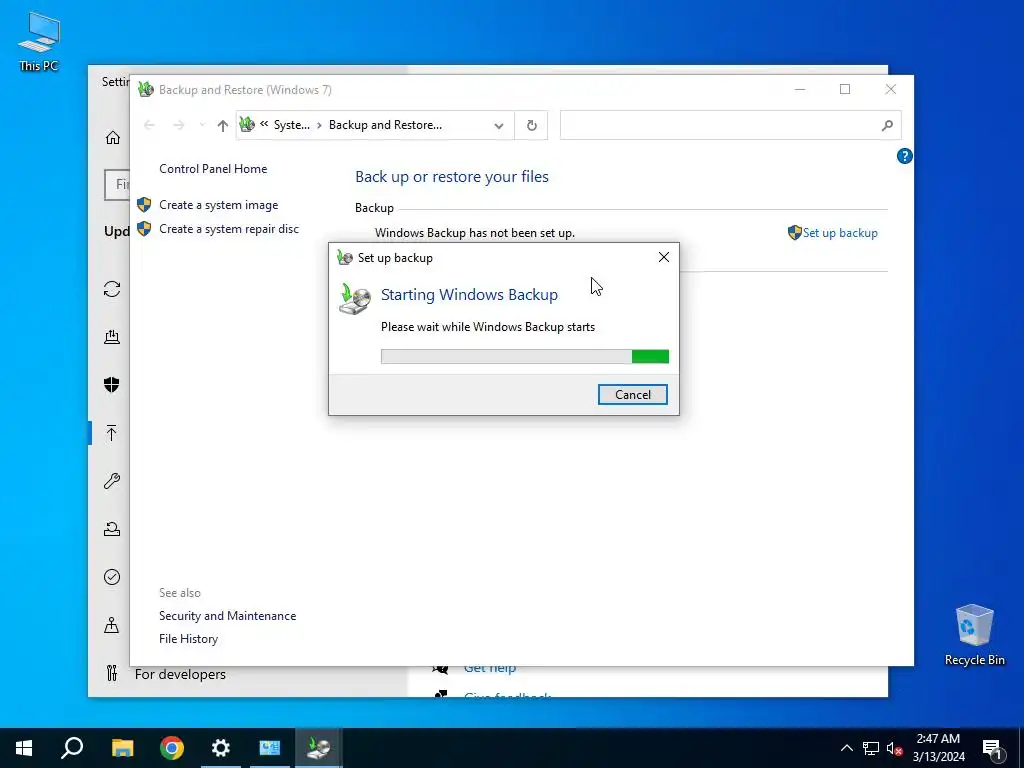The height and width of the screenshot is (768, 1024).
Task: Open Windows Update sync icon in Settings
Action: [x=112, y=289]
